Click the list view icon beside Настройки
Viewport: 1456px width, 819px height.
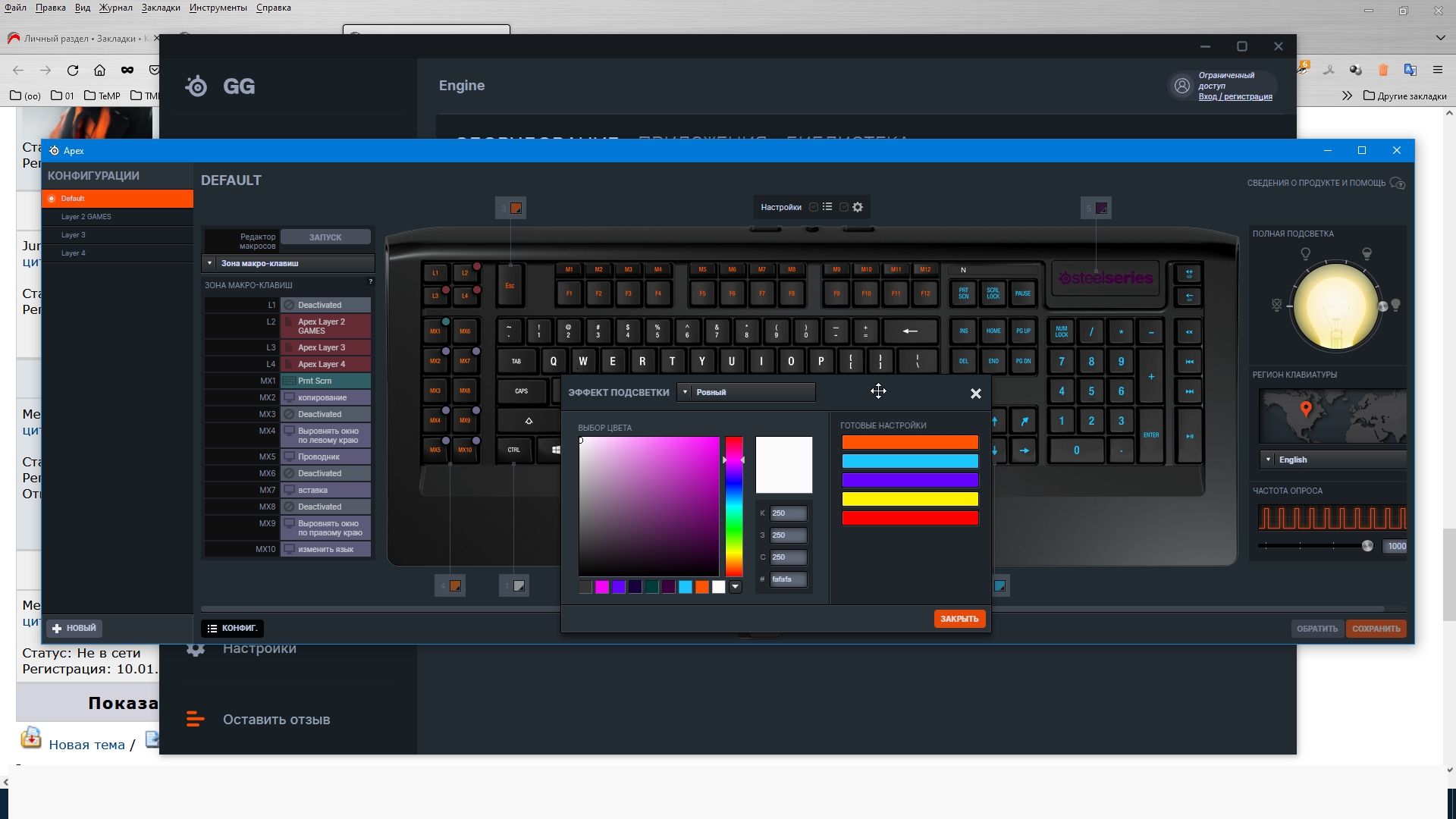(x=827, y=207)
